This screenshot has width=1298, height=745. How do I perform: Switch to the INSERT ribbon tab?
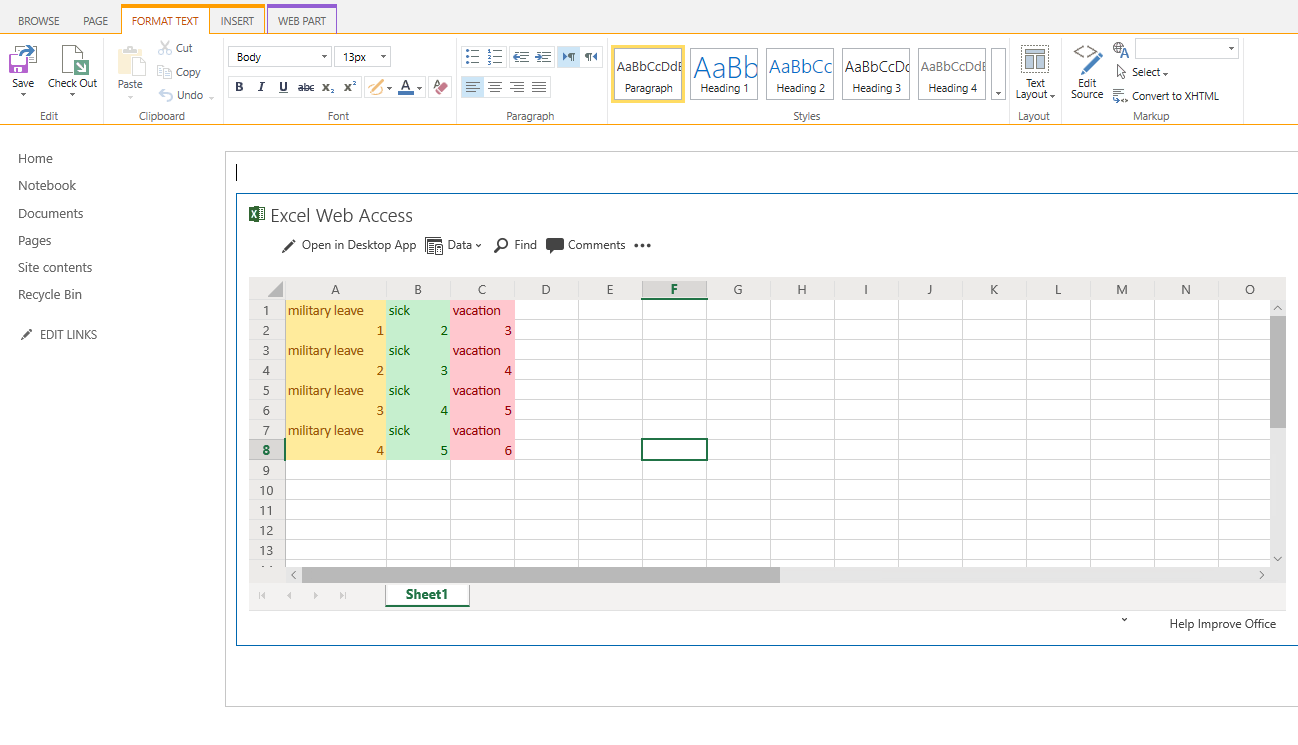(237, 21)
